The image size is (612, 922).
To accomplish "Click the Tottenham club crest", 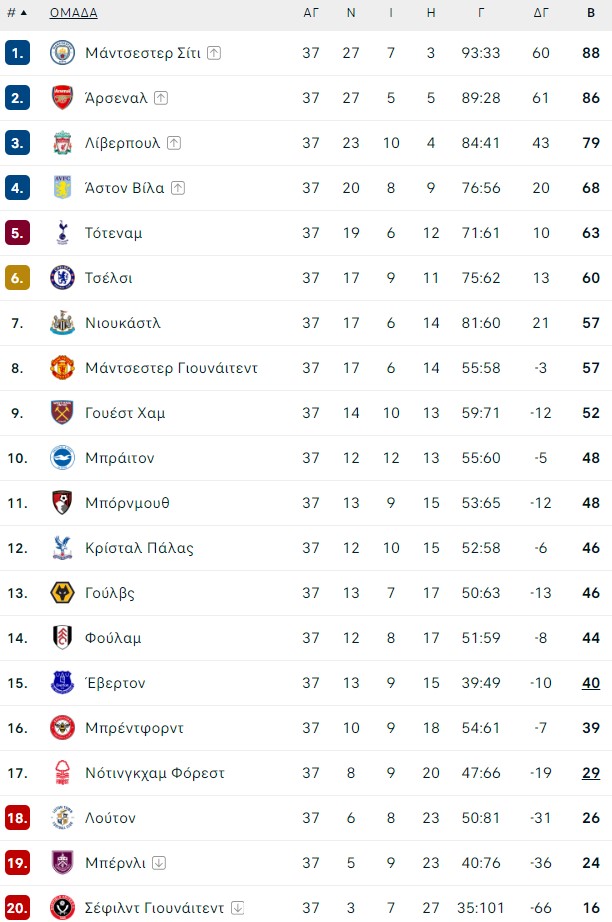I will 62,233.
